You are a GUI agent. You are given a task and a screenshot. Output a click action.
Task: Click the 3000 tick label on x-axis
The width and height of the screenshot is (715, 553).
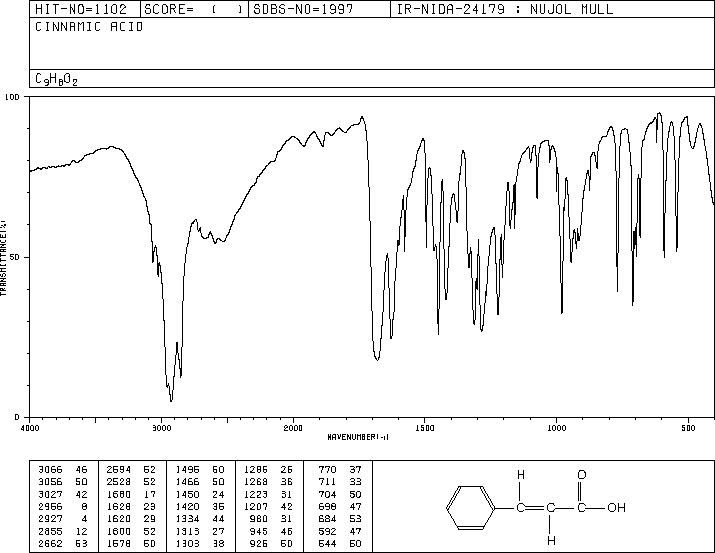tap(161, 428)
